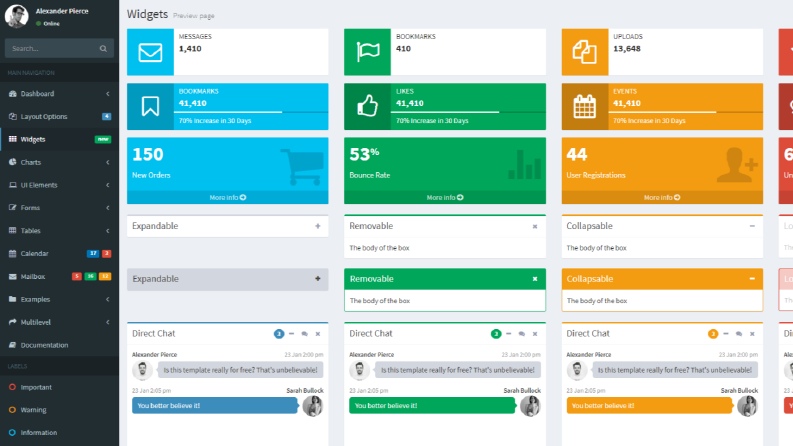Click the Likes thumbs-up icon
The height and width of the screenshot is (446, 793).
point(368,106)
